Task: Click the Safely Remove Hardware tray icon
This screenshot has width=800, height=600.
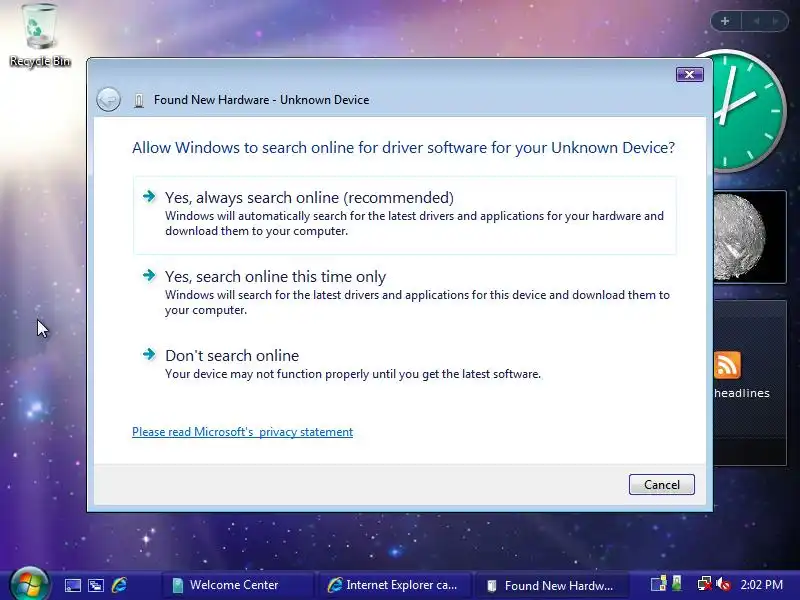Action: [x=677, y=583]
